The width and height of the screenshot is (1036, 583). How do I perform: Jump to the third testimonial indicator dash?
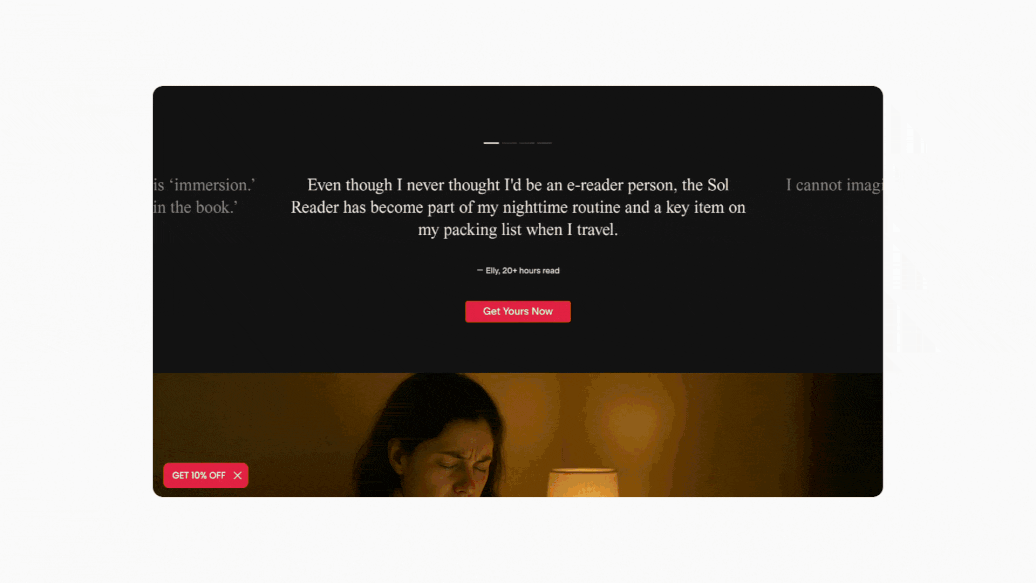(x=527, y=143)
